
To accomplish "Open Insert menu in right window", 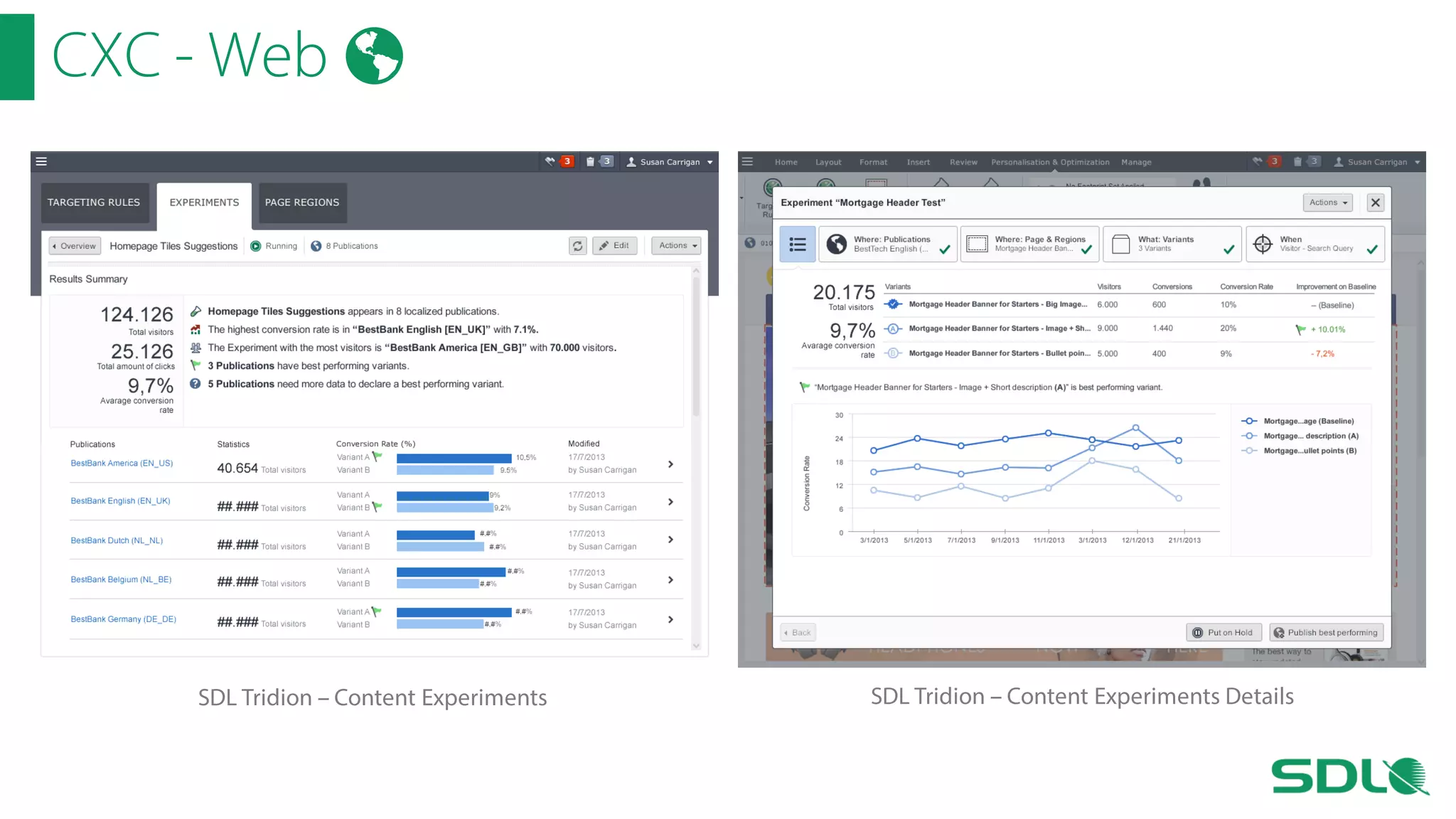I will tap(918, 162).
